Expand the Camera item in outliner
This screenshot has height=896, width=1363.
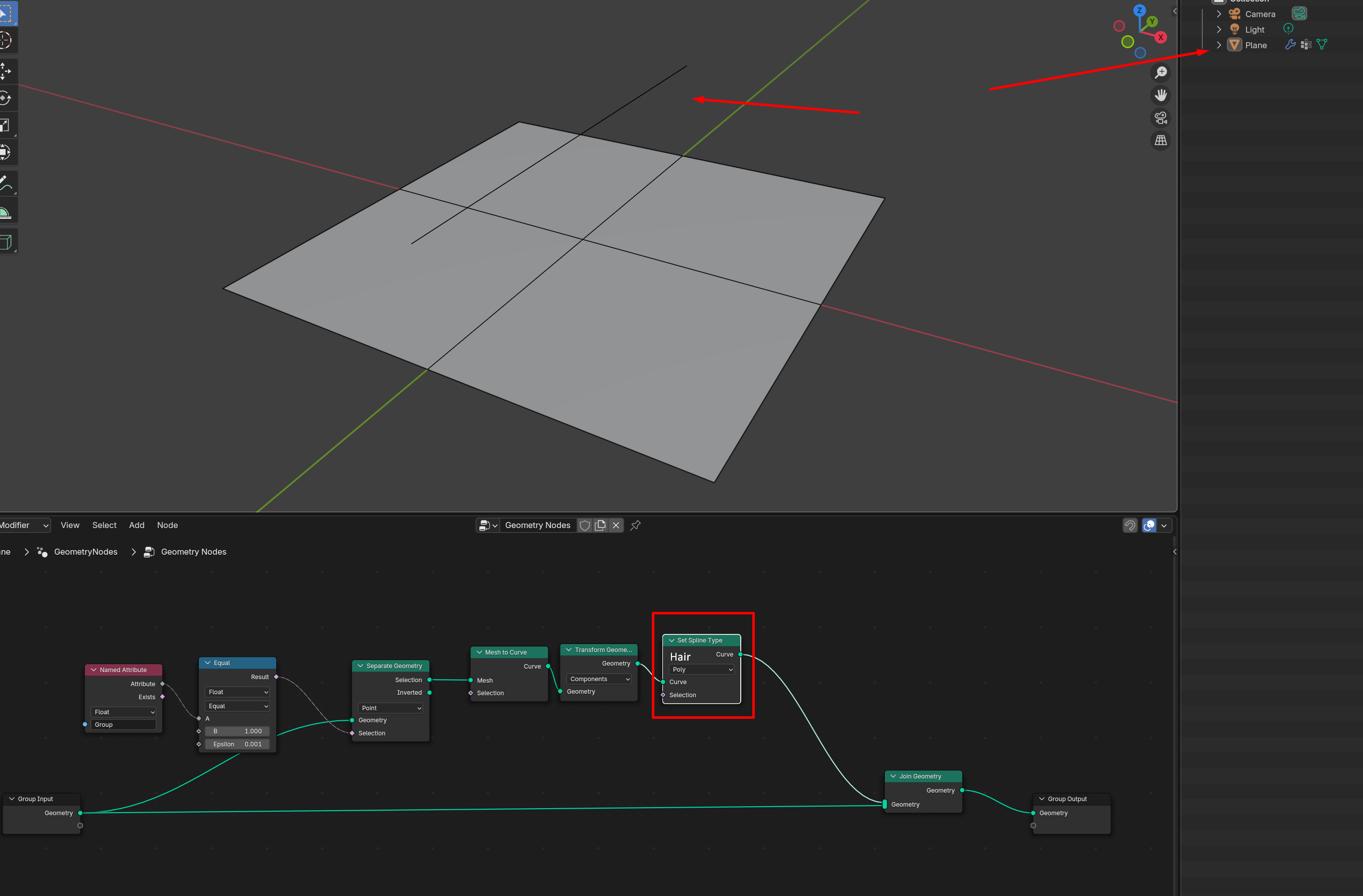[1219, 14]
